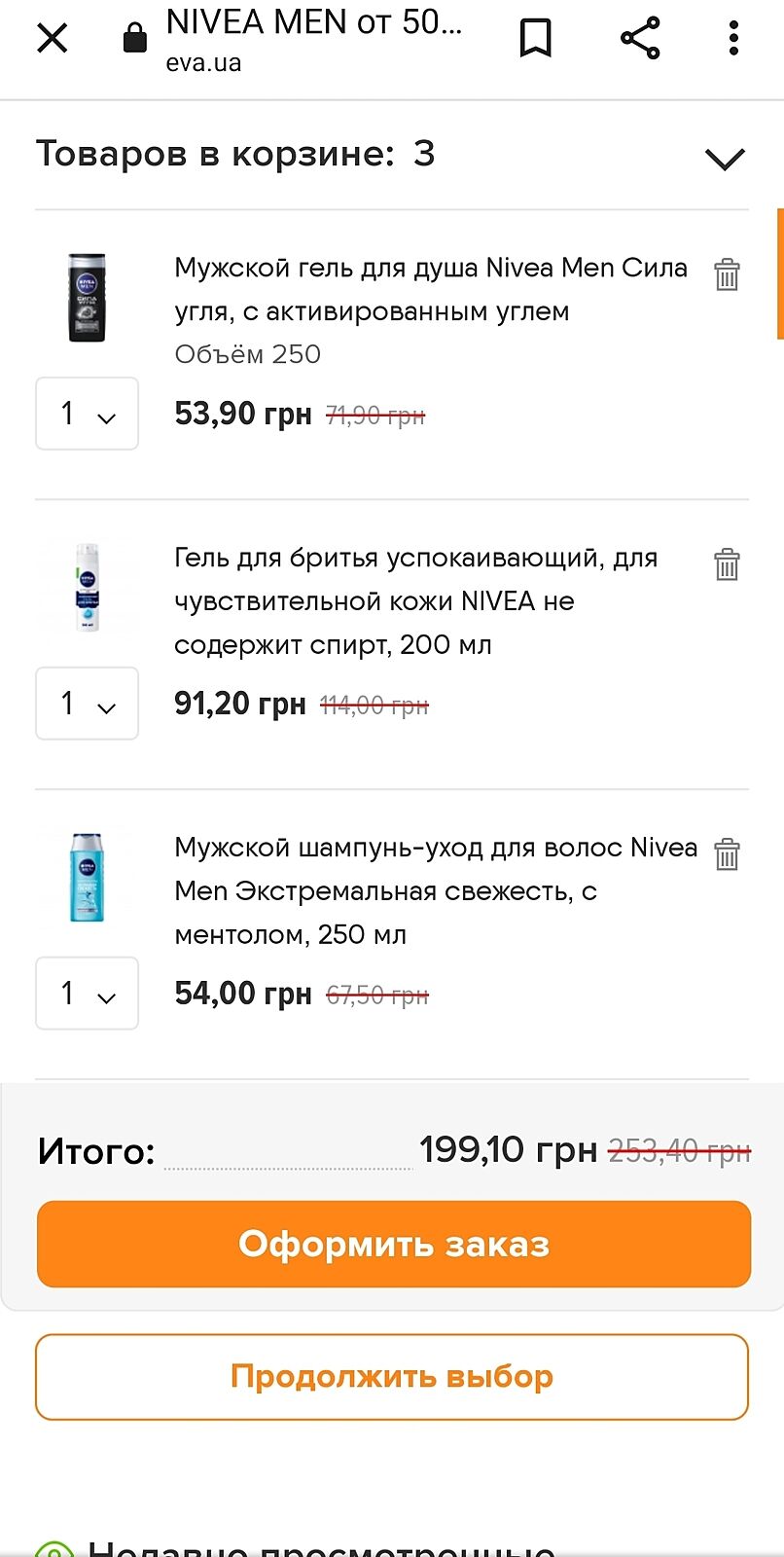Screen dimensions: 784x1557
Task: Collapse the cart items list chevron
Action: (725, 159)
